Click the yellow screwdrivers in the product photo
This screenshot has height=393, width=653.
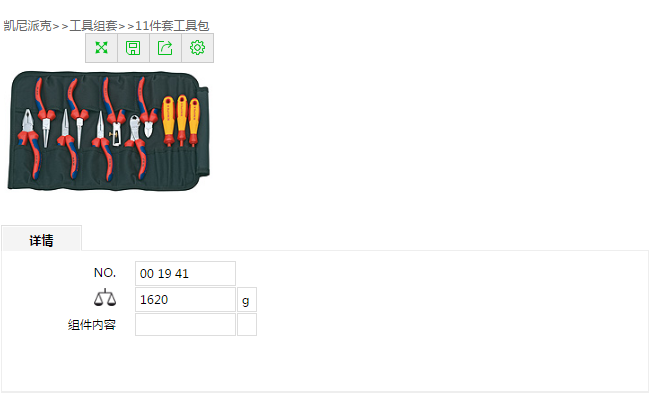pyautogui.click(x=181, y=121)
